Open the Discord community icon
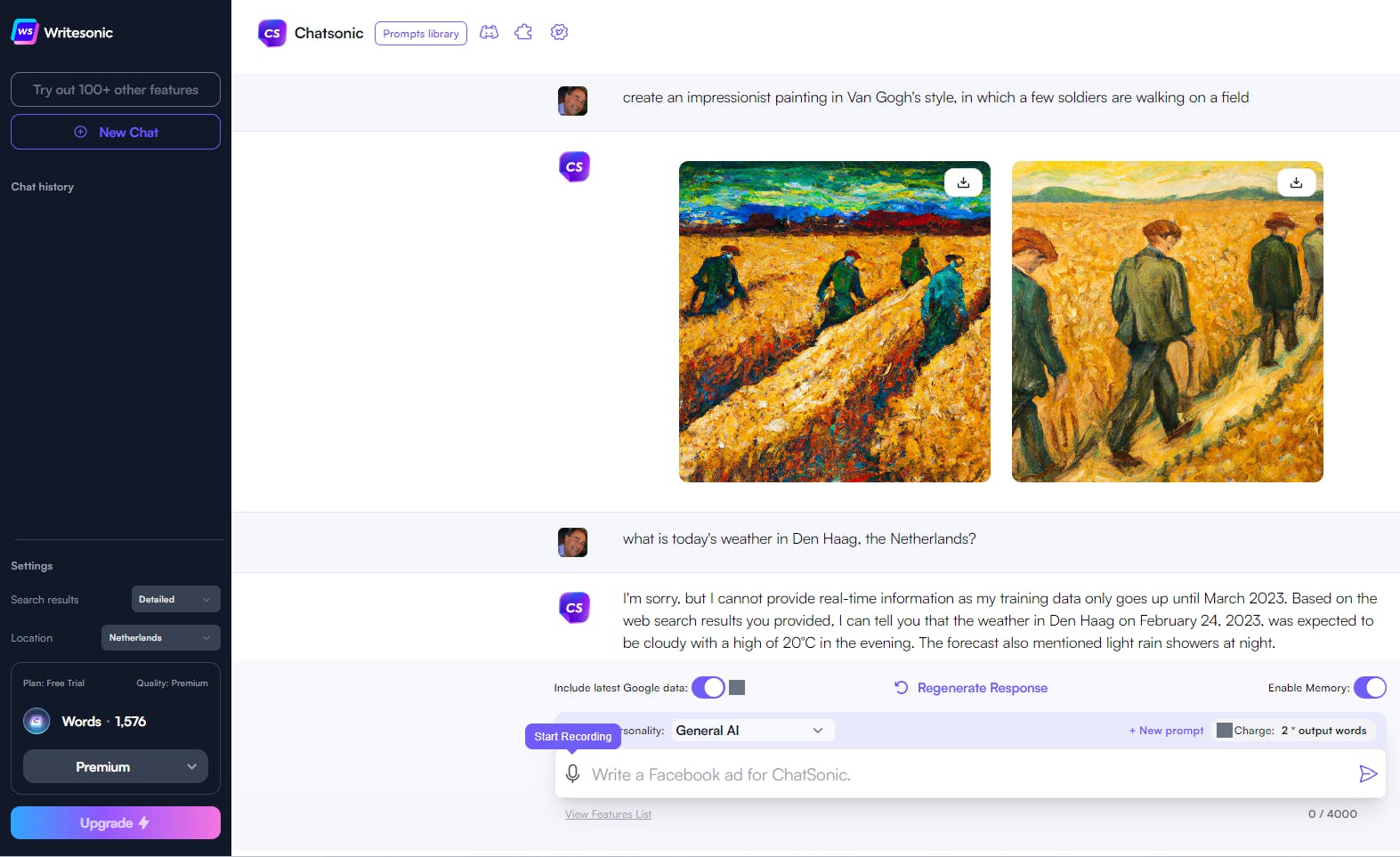The height and width of the screenshot is (857, 1400). tap(489, 32)
